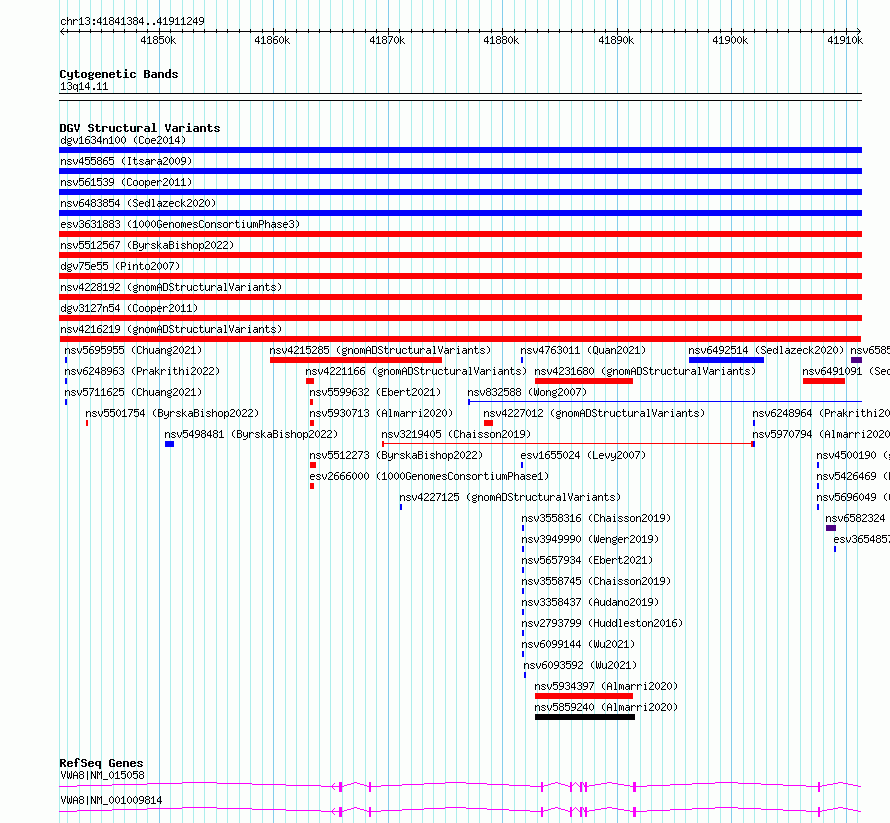Click esv2666000 (1000GenomesConsortiumPhase1) label

tap(429, 476)
